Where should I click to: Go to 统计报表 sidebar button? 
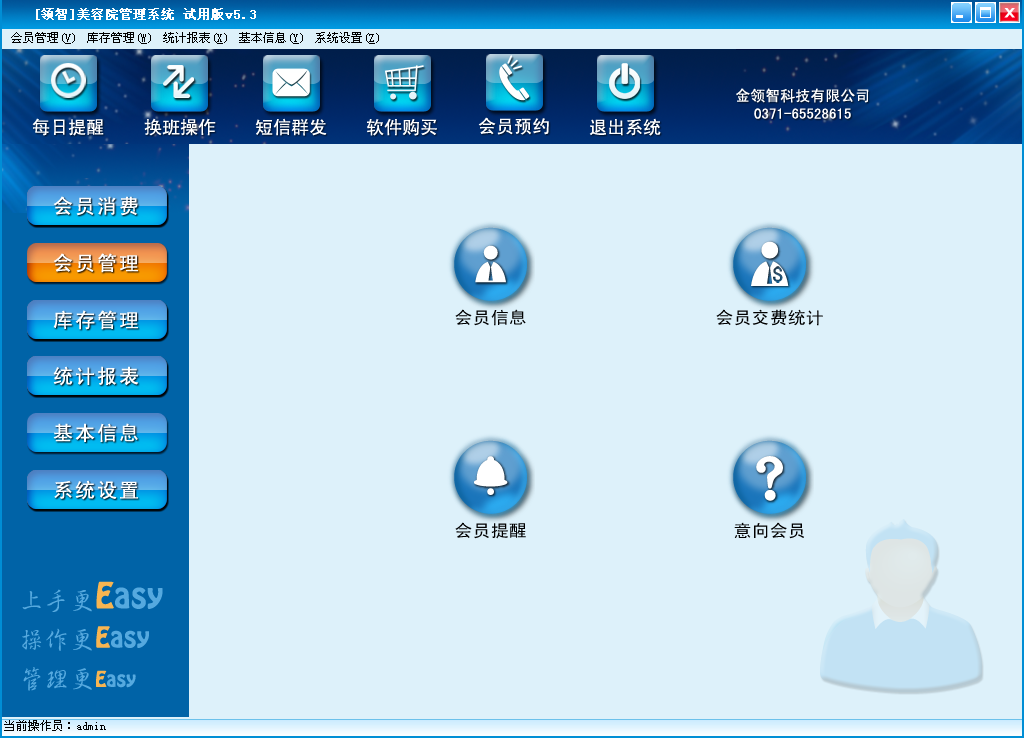pos(97,377)
